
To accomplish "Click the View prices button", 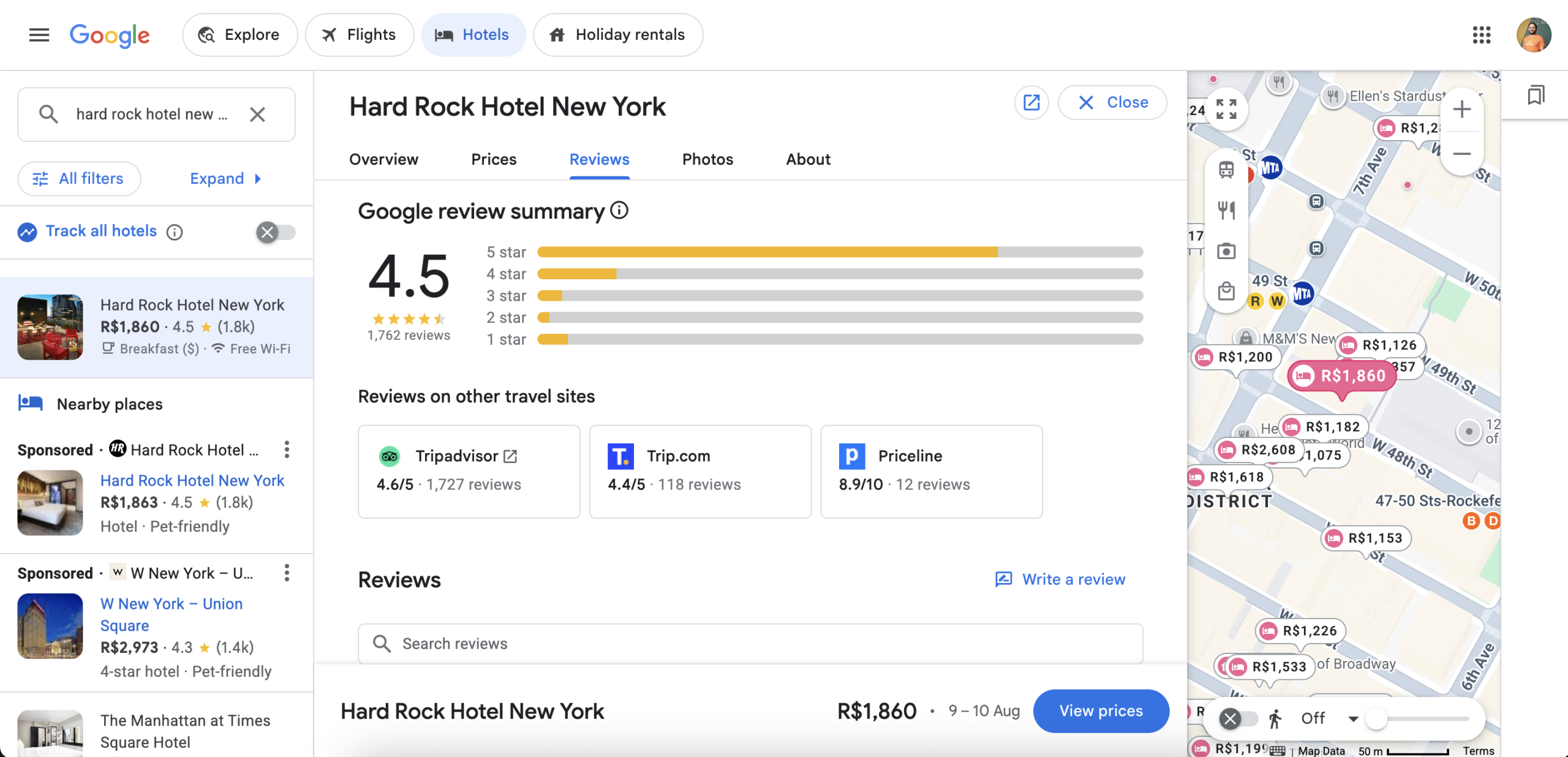I will (1101, 711).
